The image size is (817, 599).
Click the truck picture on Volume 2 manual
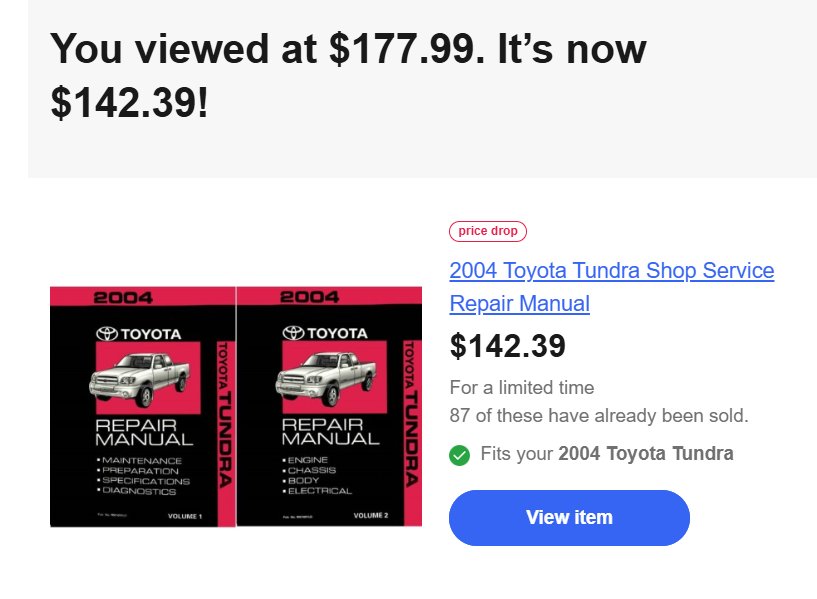pyautogui.click(x=326, y=379)
